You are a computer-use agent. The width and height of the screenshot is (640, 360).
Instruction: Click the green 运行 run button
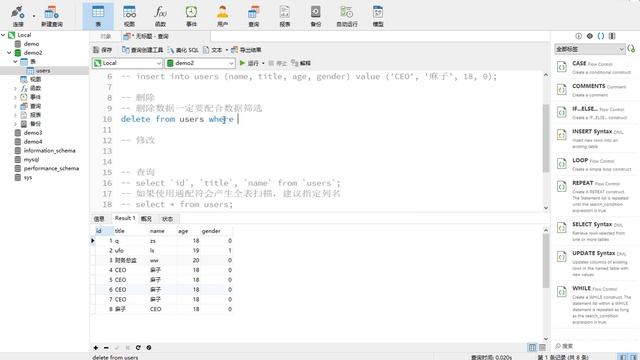coord(249,63)
